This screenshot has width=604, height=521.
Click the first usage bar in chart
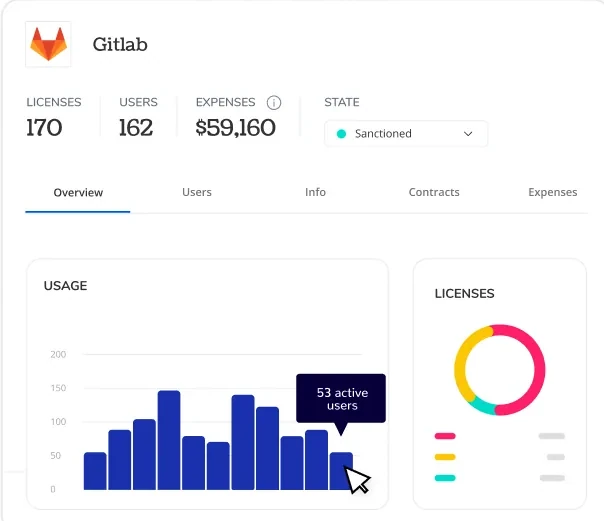[95, 471]
